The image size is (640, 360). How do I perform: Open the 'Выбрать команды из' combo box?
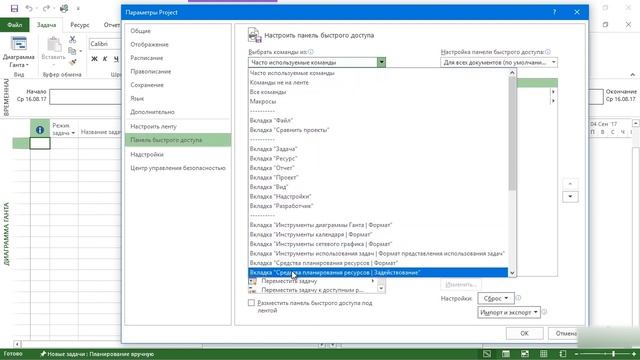click(317, 62)
